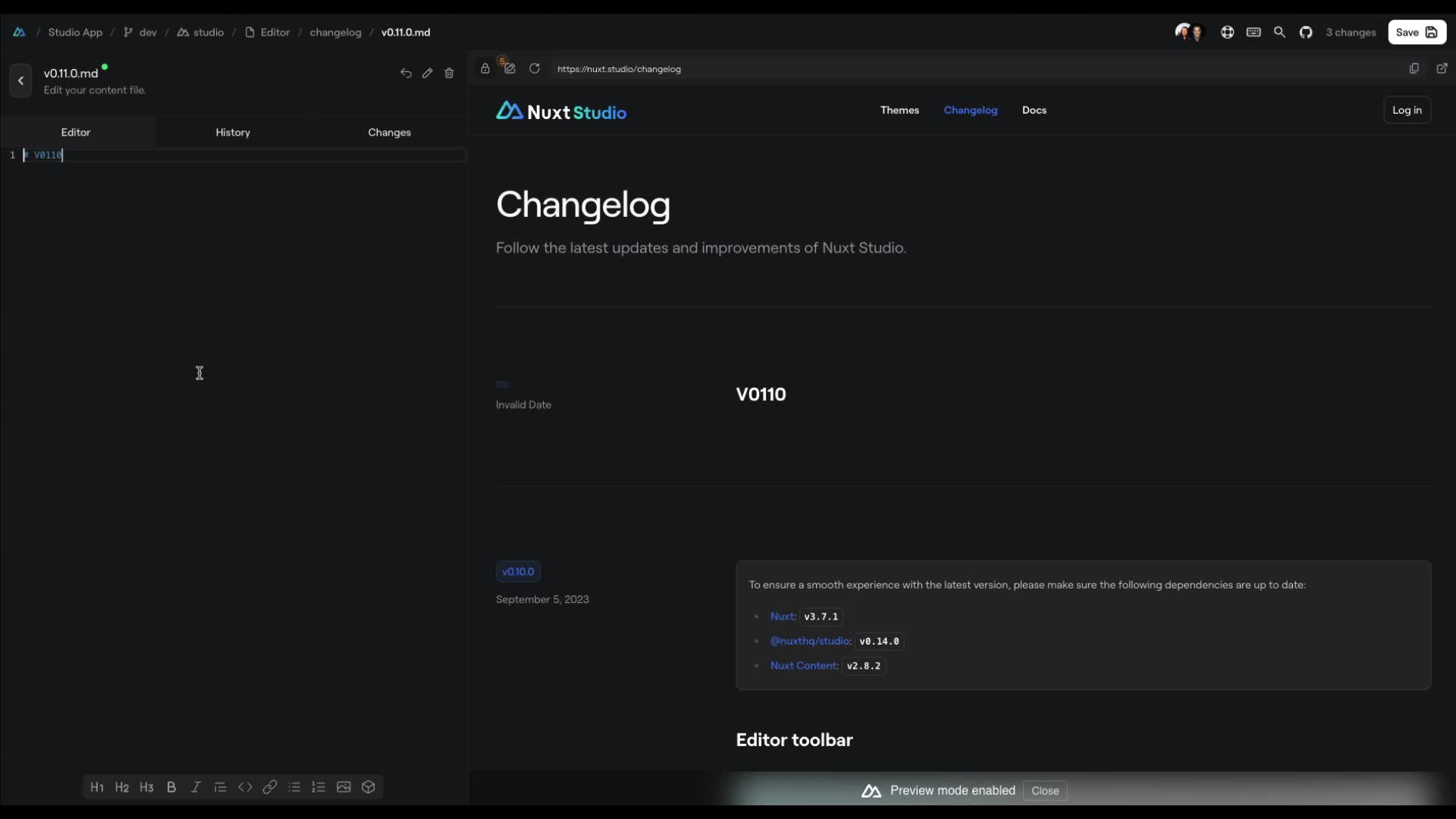Toggle bold formatting in editor toolbar
Screen dimensions: 1456x819
pos(171,787)
